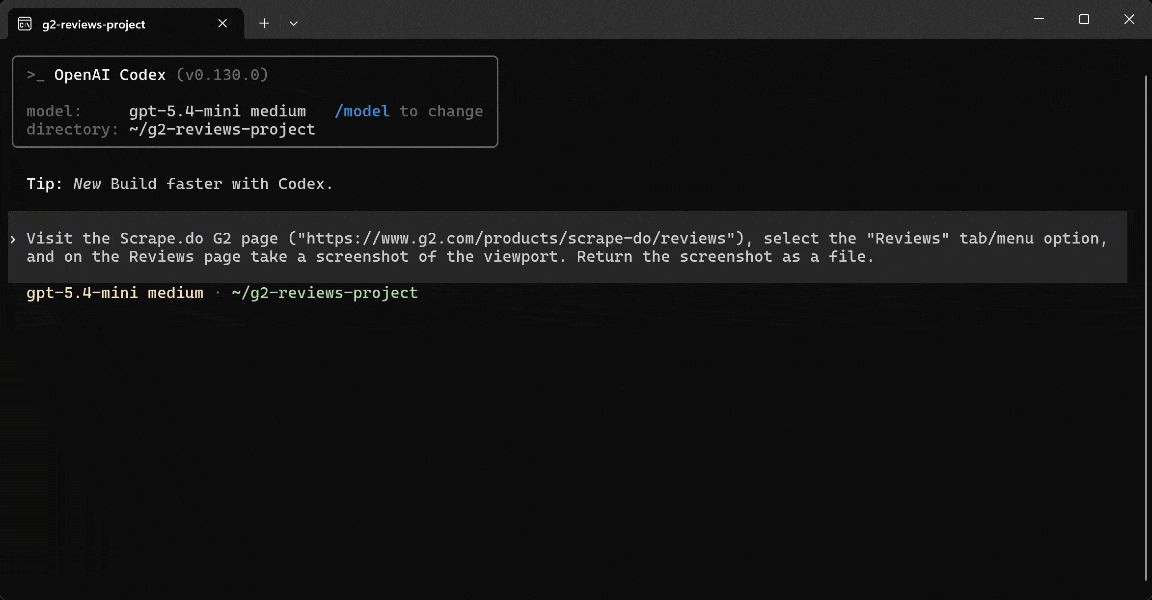Click the "directory:" label
Screen dimensions: 1152x600
[x=73, y=129]
